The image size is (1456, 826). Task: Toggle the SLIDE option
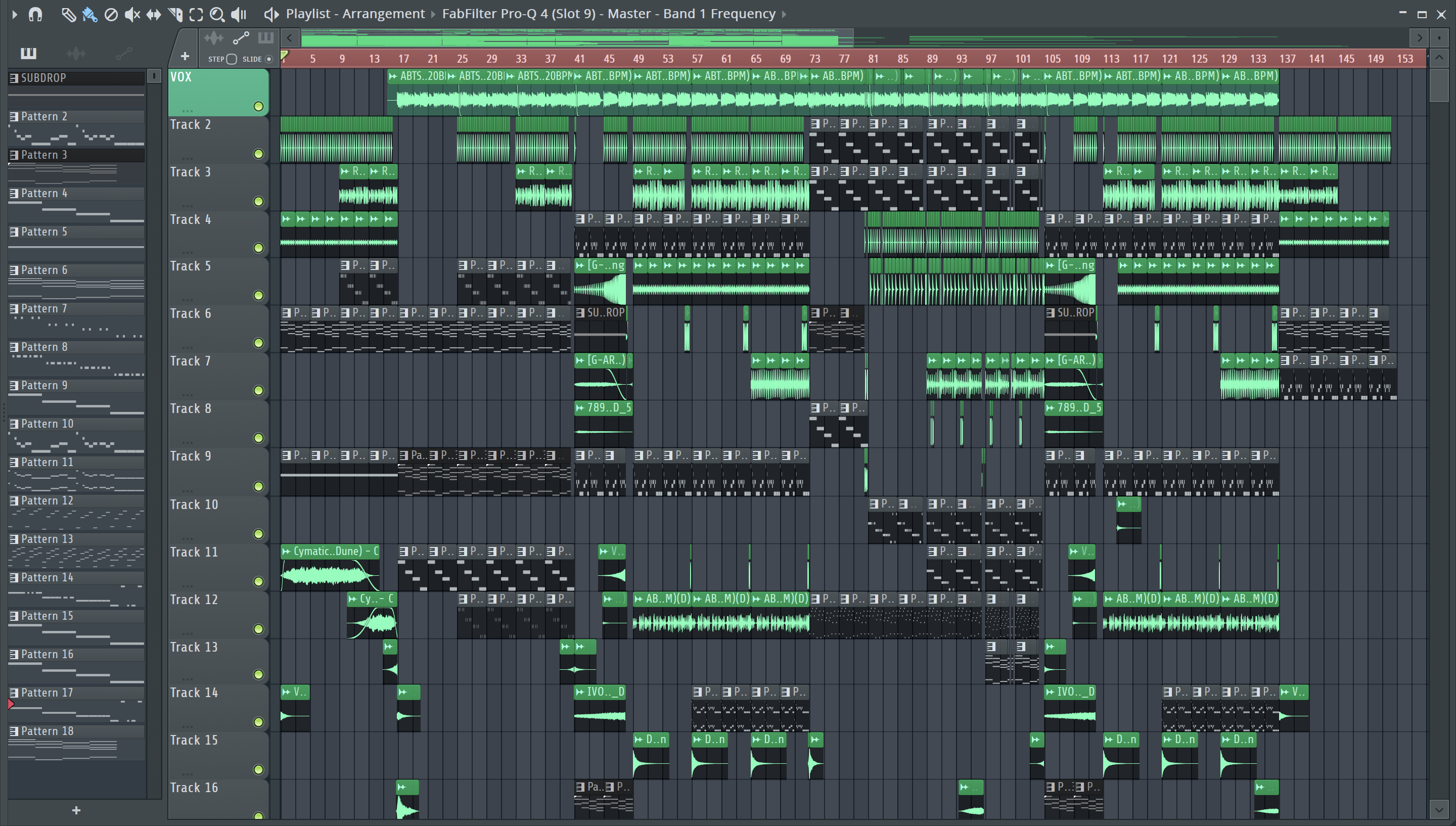pyautogui.click(x=269, y=59)
